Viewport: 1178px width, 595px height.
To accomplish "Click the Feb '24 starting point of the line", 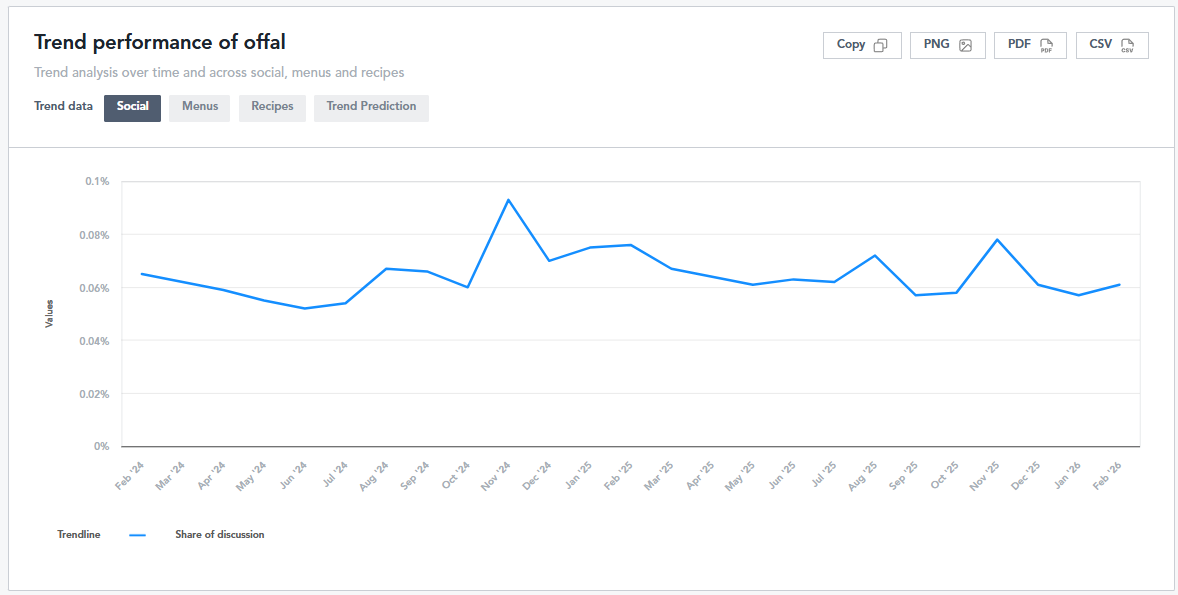I will [142, 273].
